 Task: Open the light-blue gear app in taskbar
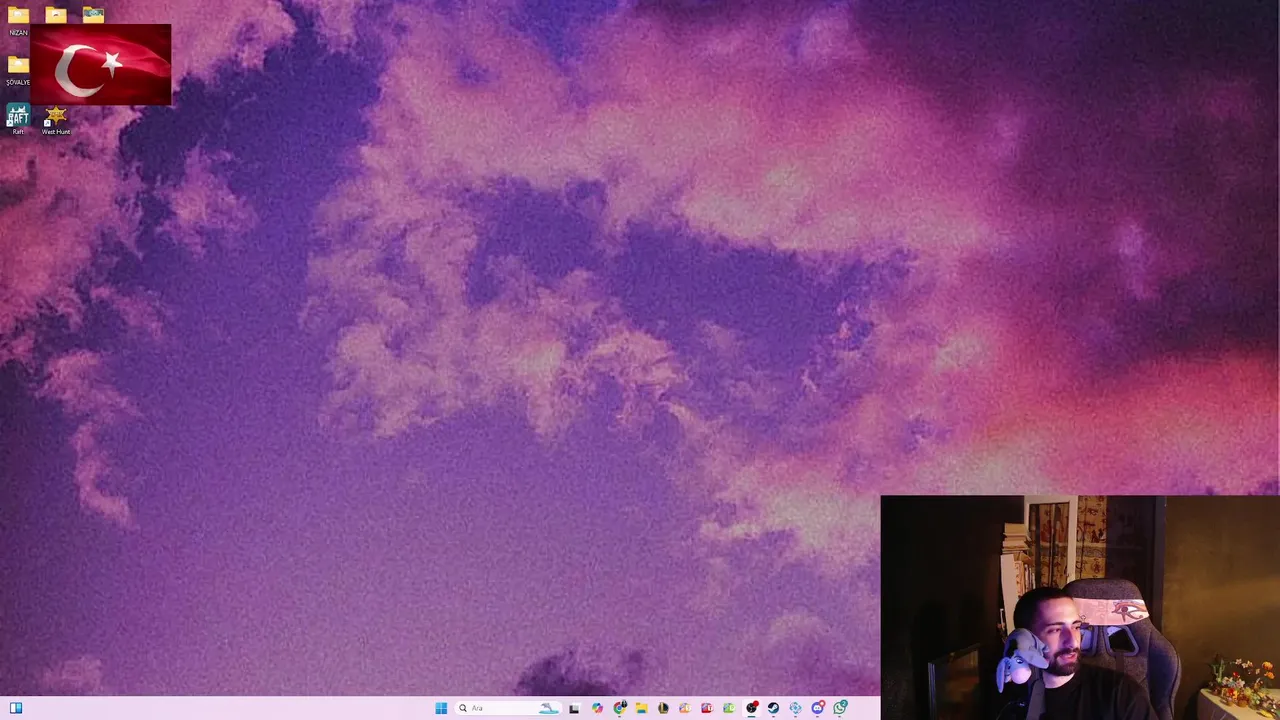coord(795,708)
